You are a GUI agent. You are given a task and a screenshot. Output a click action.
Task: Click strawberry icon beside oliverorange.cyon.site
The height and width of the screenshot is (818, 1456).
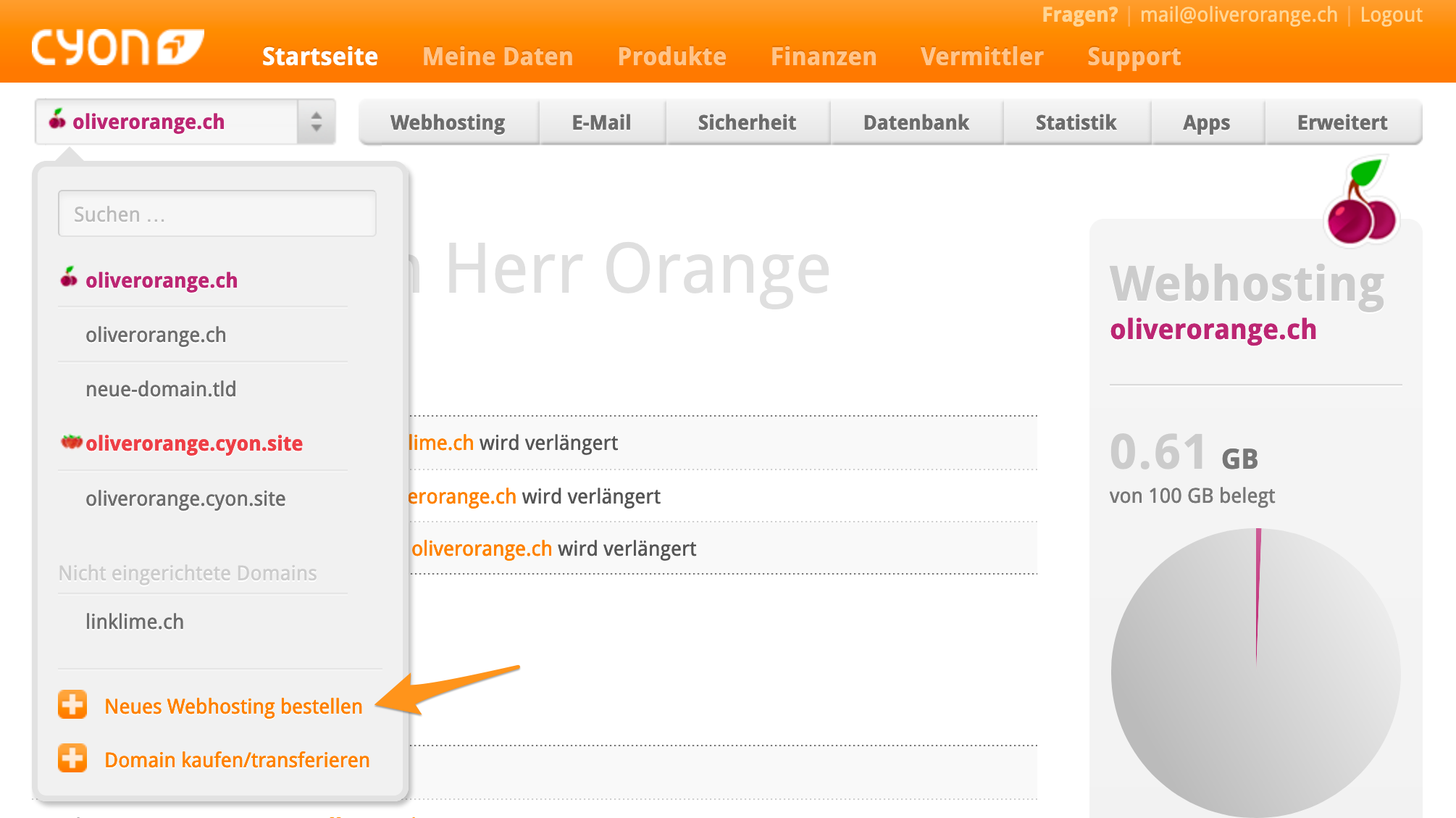click(x=71, y=442)
